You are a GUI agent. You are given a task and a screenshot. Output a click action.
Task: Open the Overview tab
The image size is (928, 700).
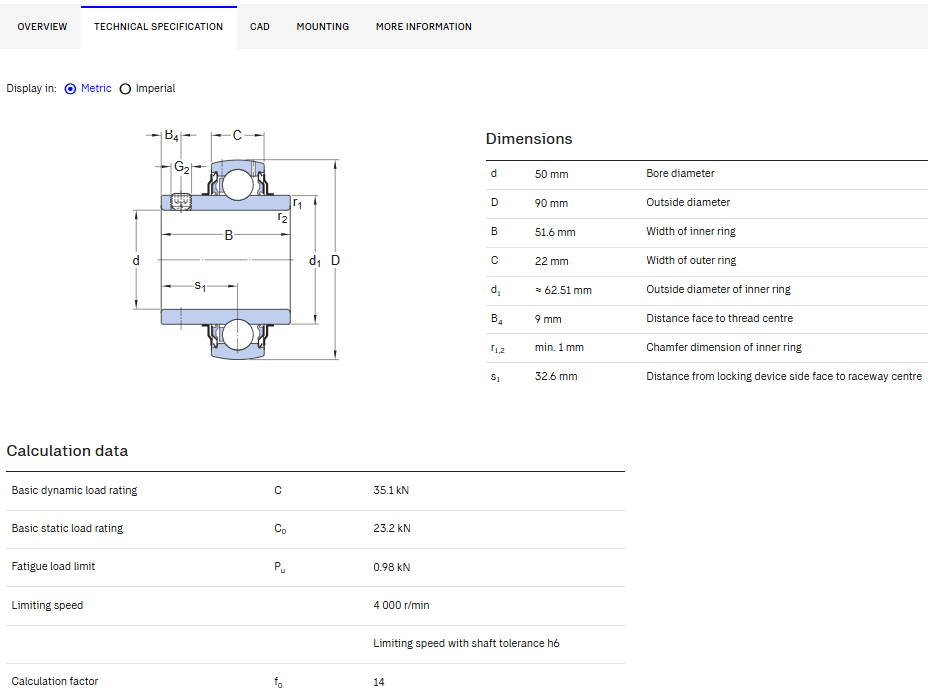click(42, 27)
